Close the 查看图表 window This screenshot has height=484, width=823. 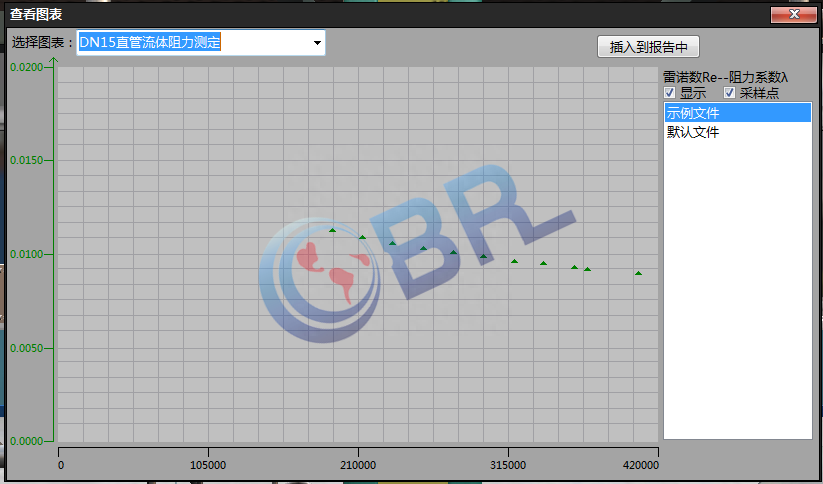(795, 14)
